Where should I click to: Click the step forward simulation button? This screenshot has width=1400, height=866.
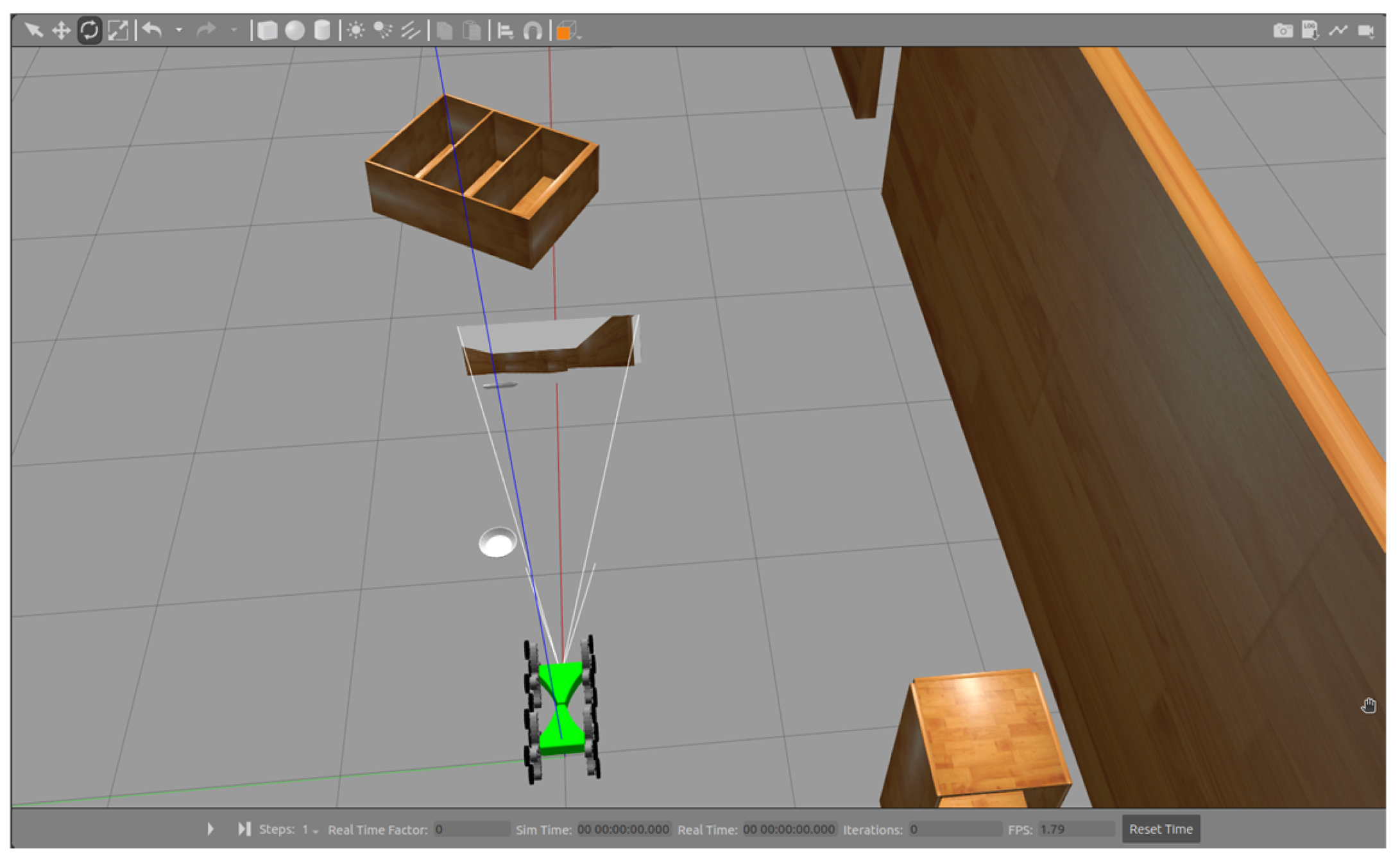244,829
